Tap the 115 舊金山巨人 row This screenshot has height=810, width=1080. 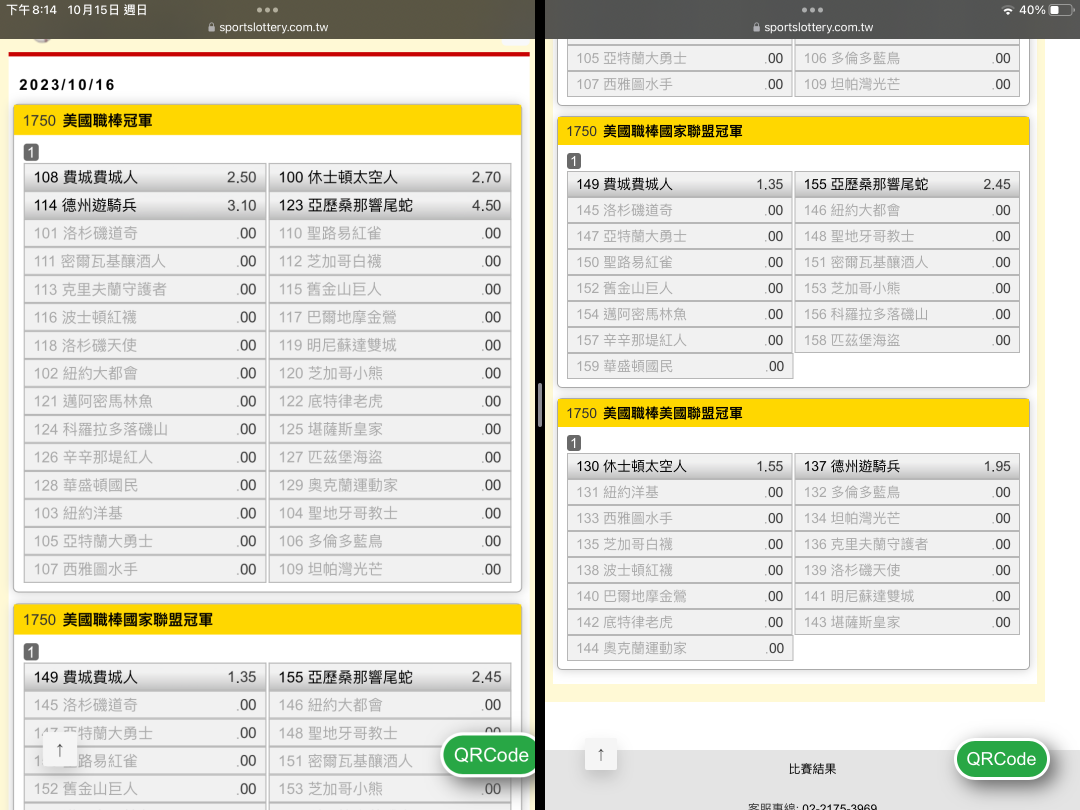390,289
